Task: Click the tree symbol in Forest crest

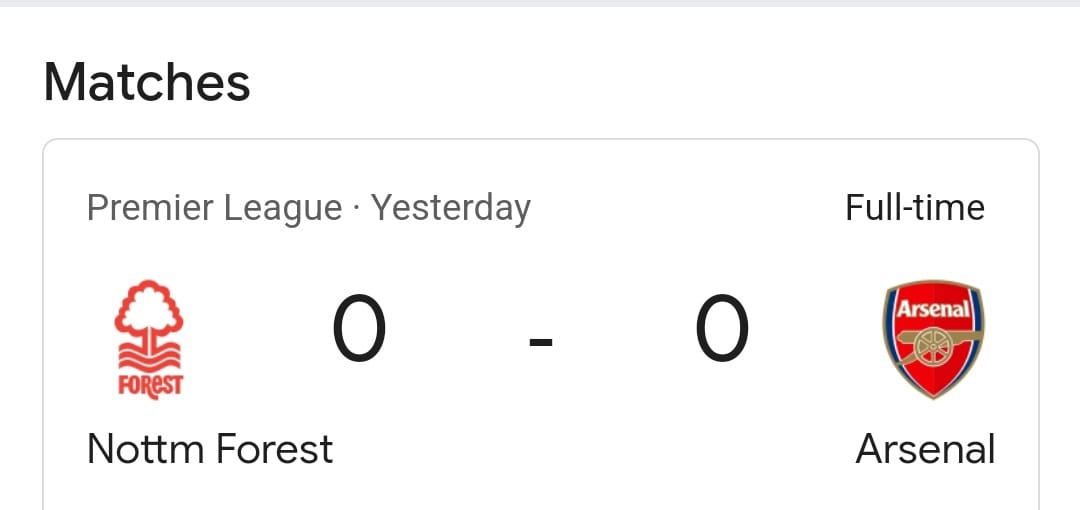Action: pyautogui.click(x=149, y=314)
